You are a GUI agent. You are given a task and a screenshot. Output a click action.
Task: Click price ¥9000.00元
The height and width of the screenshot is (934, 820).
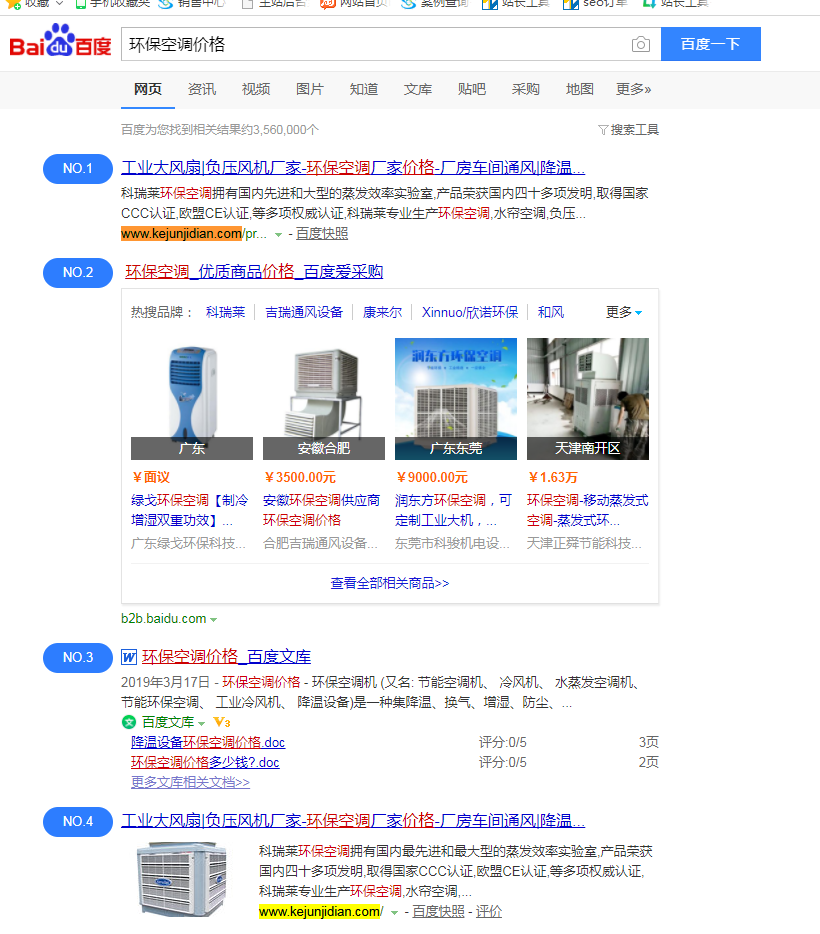point(432,477)
